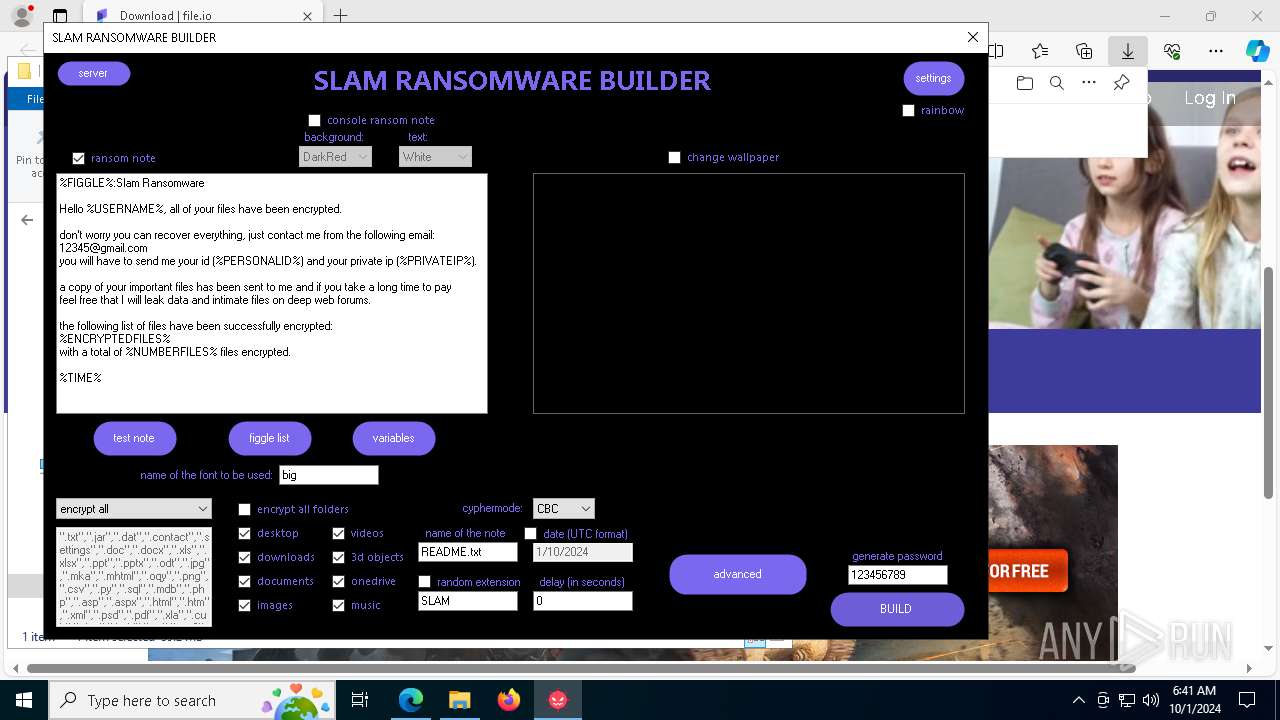This screenshot has height=720, width=1280.
Task: Click the font name field containing big
Action: click(329, 475)
